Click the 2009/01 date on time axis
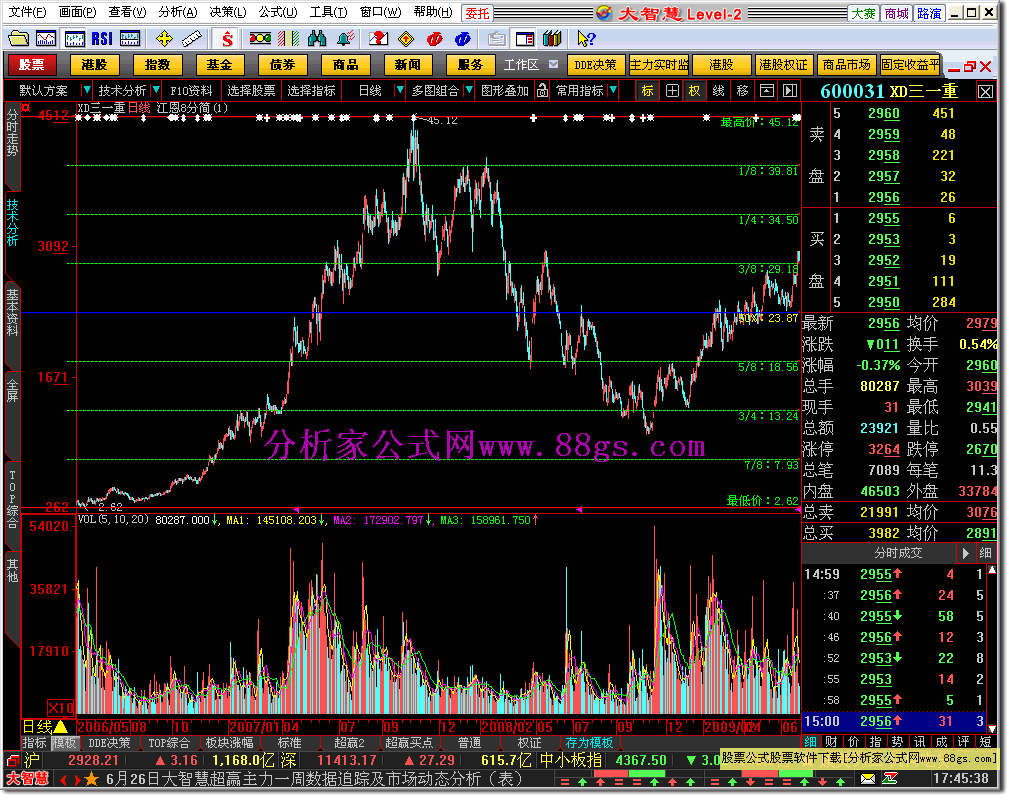Viewport: 1010px width, 797px height. pyautogui.click(x=732, y=727)
